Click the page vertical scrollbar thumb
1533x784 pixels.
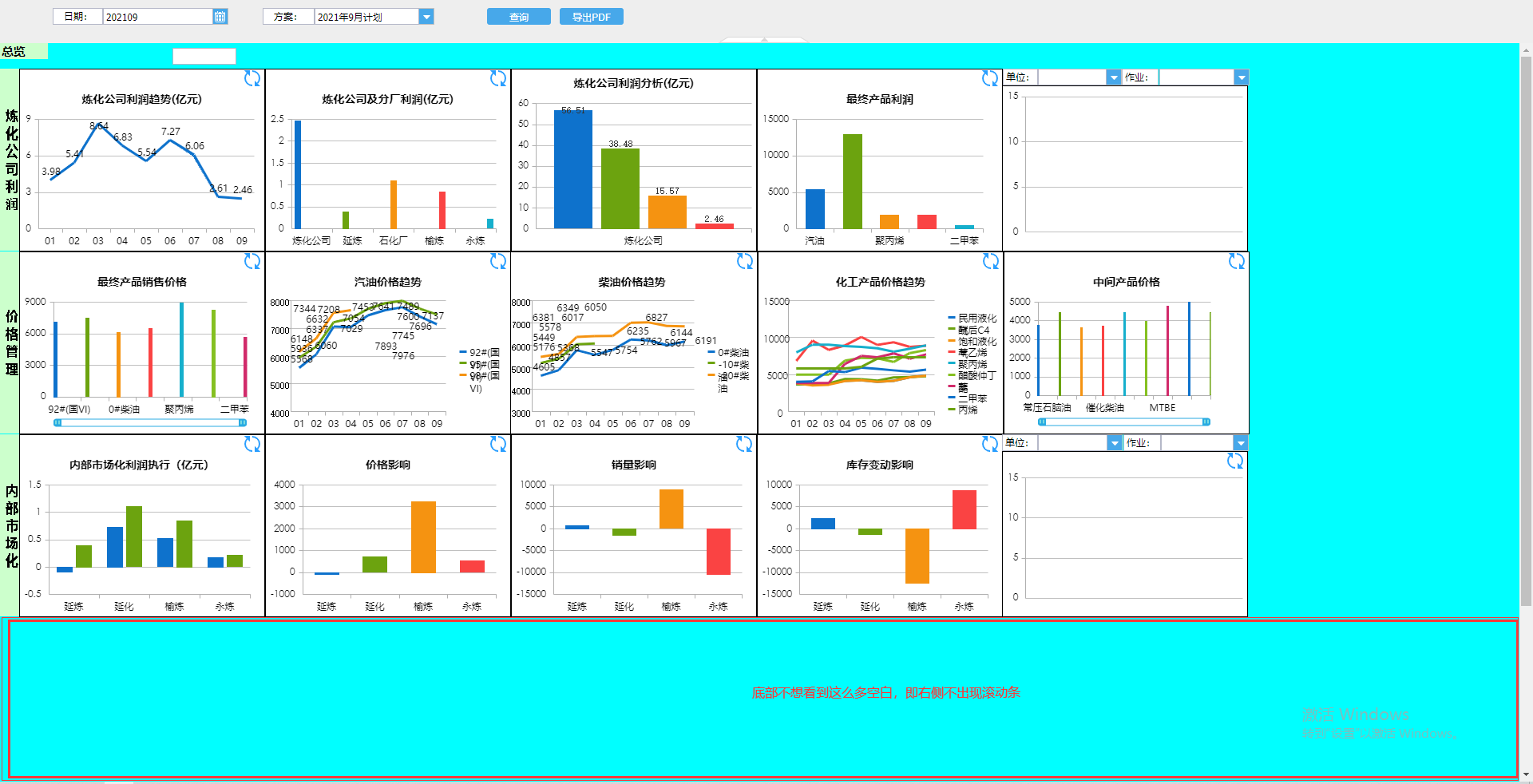[x=1526, y=331]
